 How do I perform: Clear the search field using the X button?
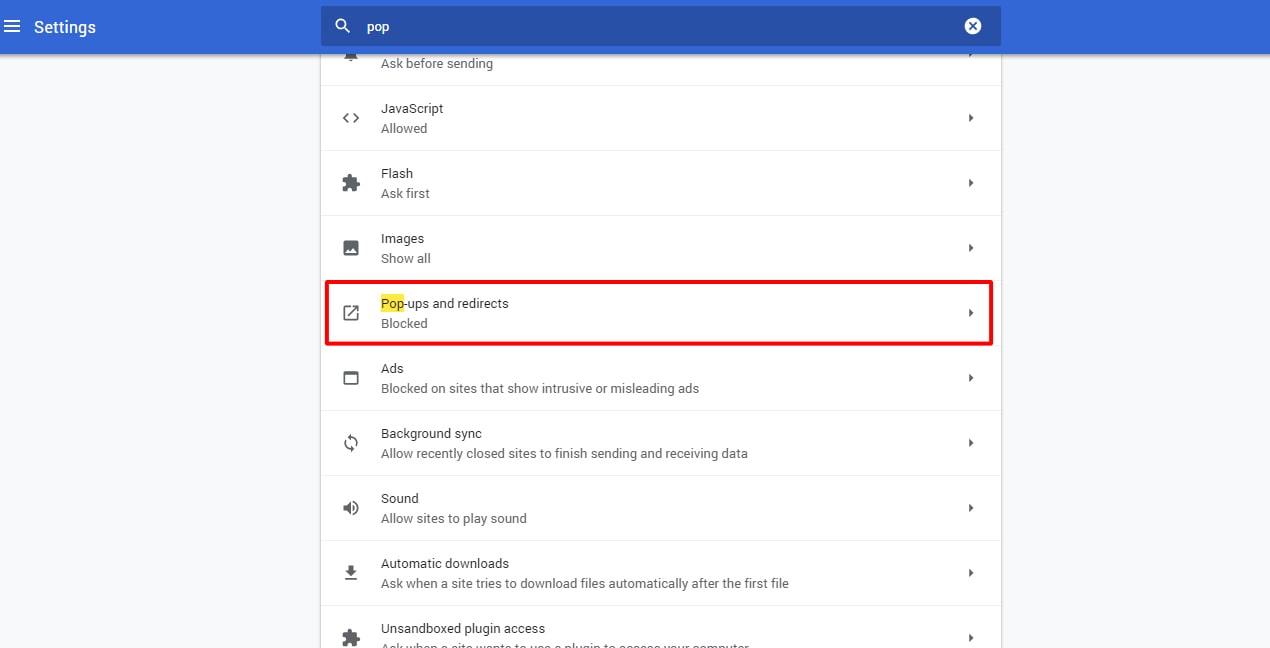click(972, 25)
